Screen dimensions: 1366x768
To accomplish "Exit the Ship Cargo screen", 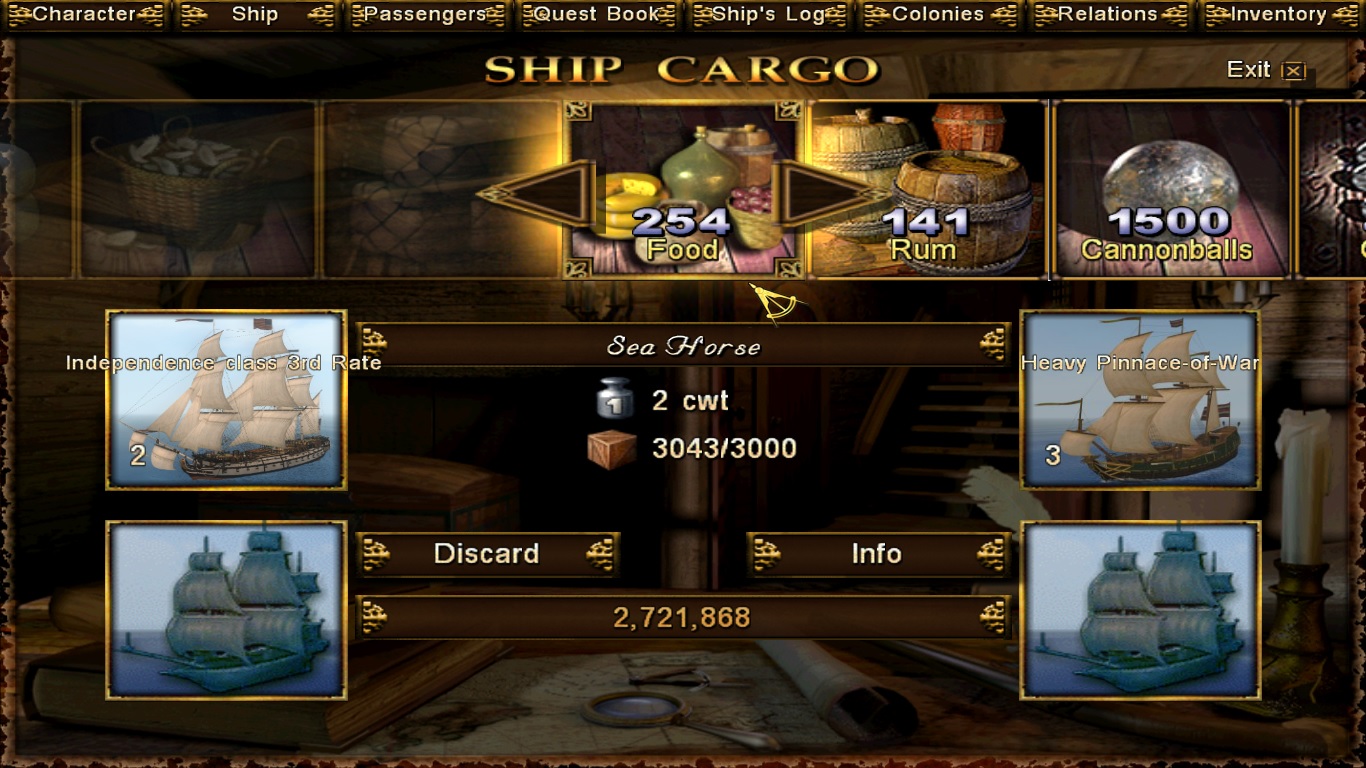I will [x=1266, y=70].
